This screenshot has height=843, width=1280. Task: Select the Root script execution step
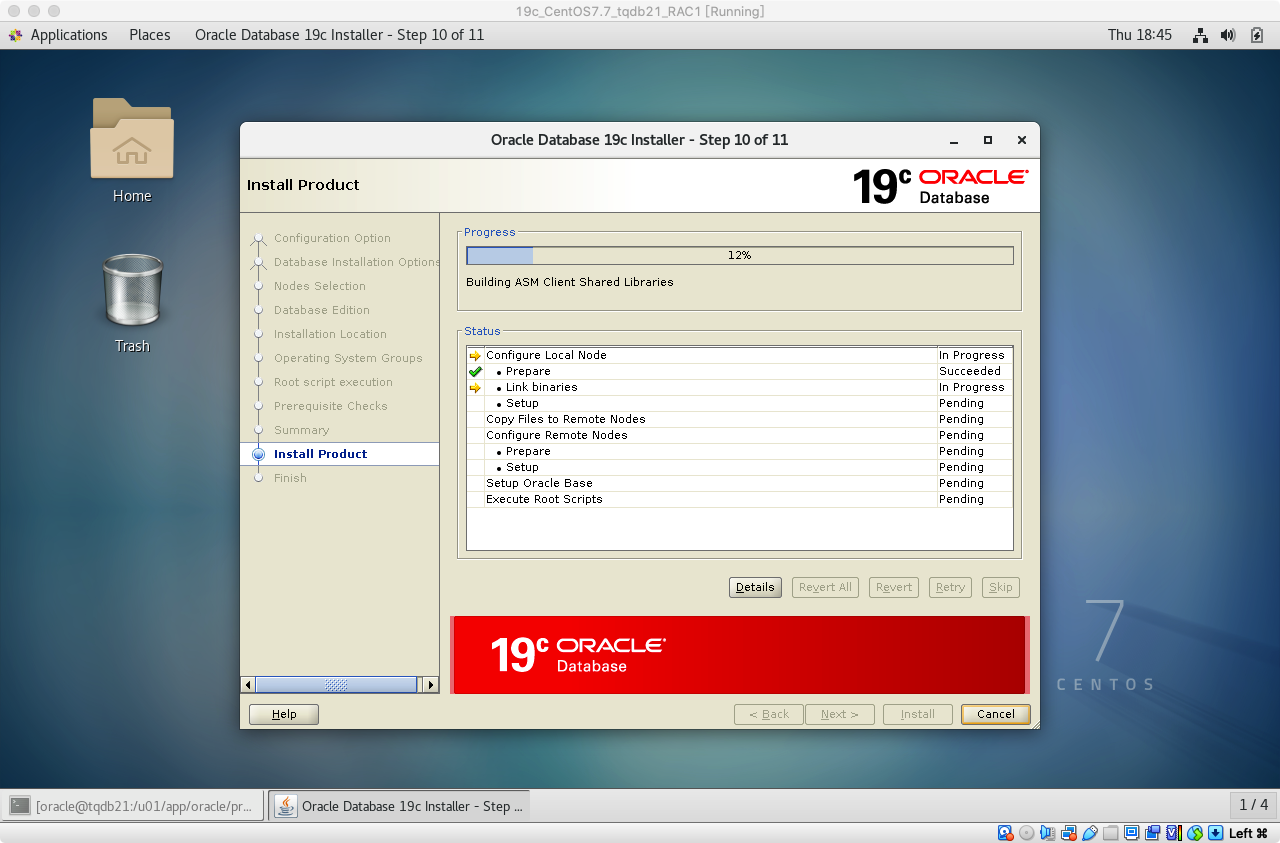point(333,382)
